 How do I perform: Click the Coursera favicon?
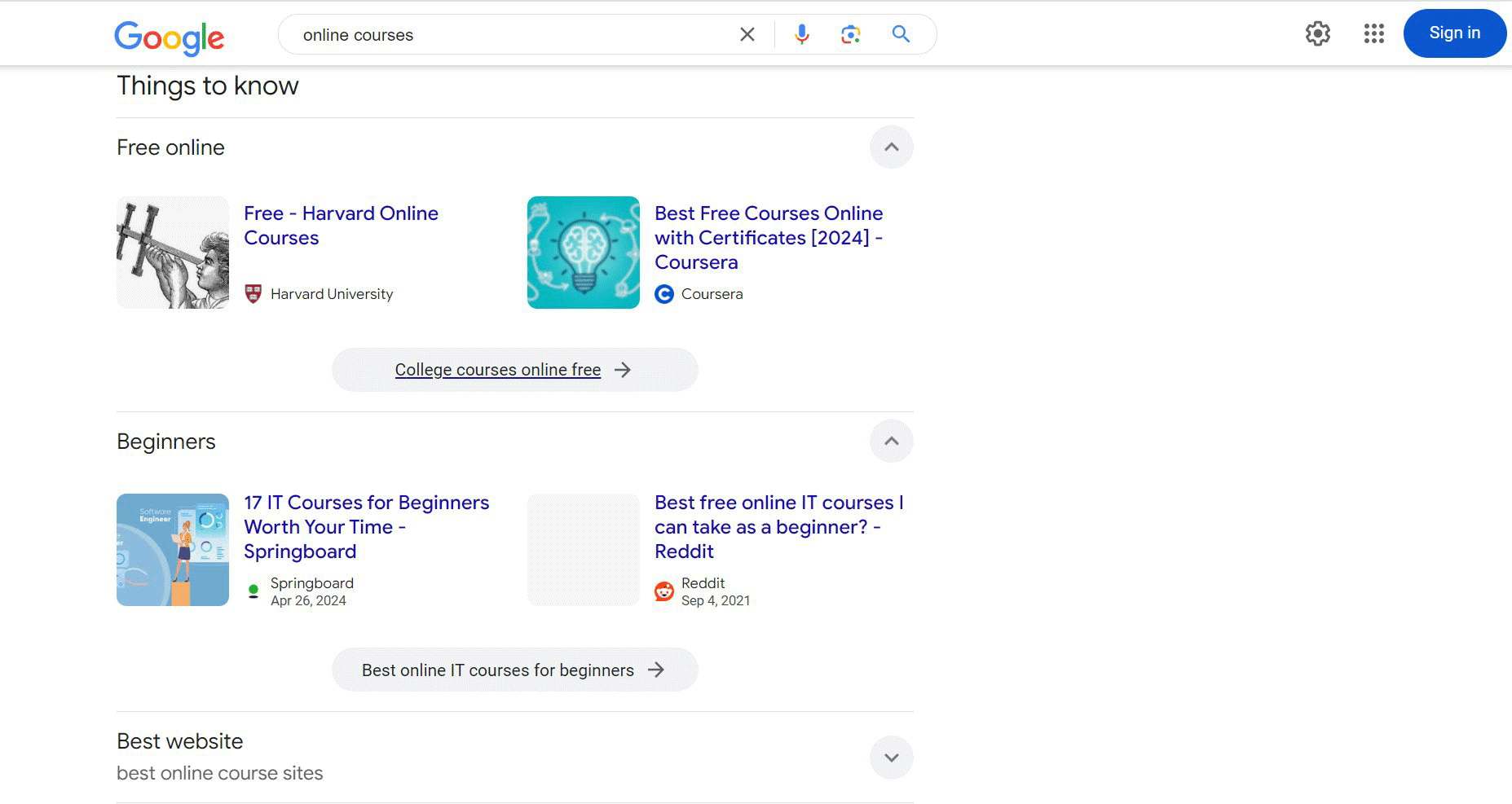coord(664,294)
